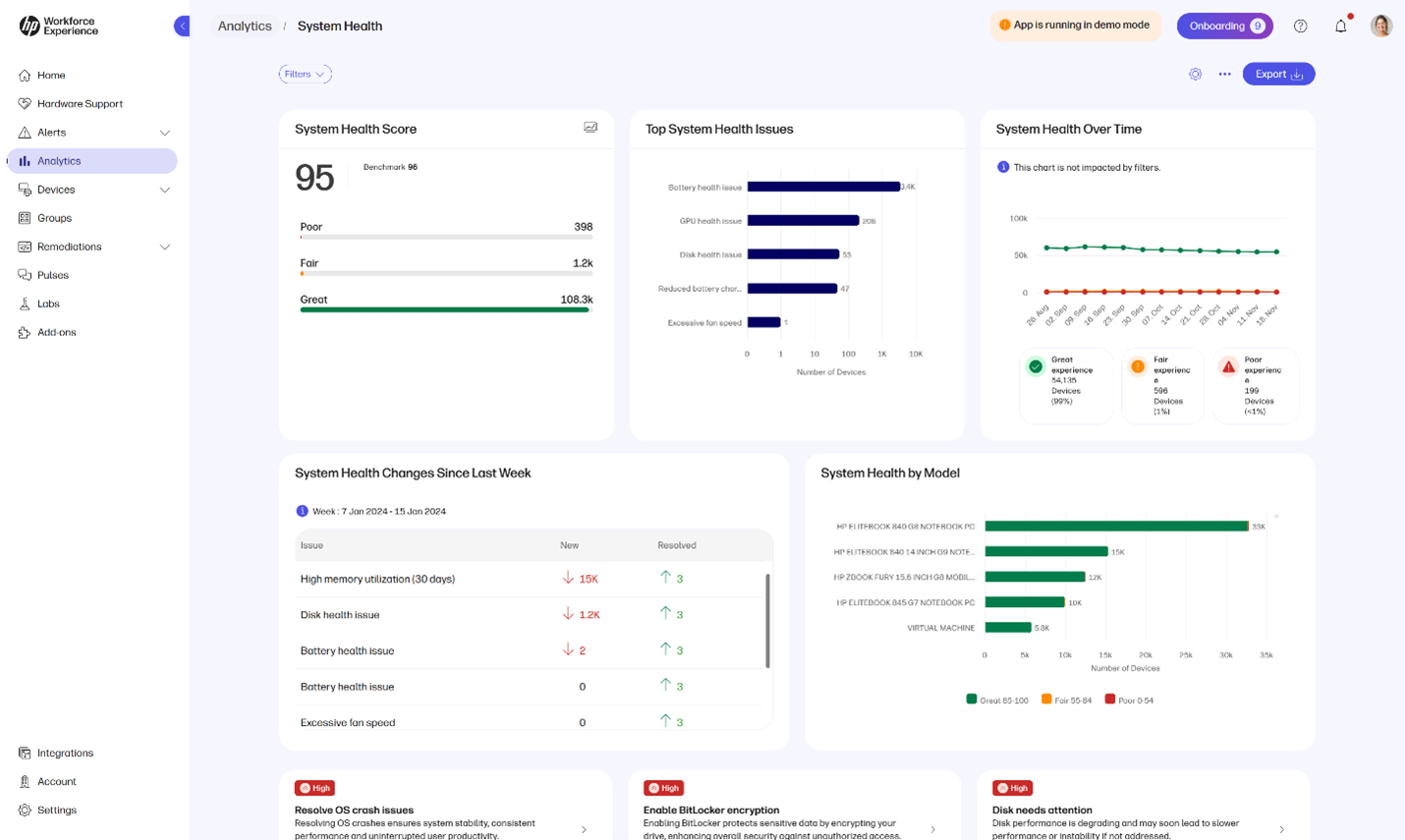Click the HP Workforce Experience logo
Image resolution: width=1405 pixels, height=840 pixels.
(59, 27)
